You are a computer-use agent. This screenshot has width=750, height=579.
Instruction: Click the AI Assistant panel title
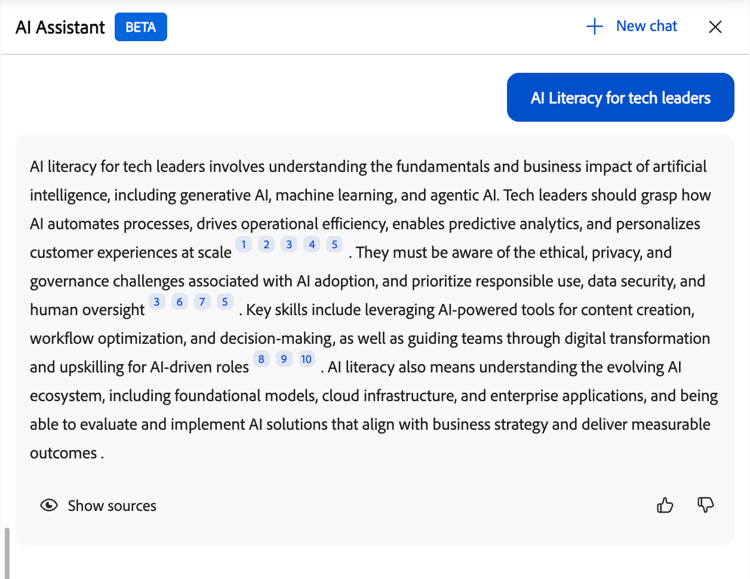[60, 27]
